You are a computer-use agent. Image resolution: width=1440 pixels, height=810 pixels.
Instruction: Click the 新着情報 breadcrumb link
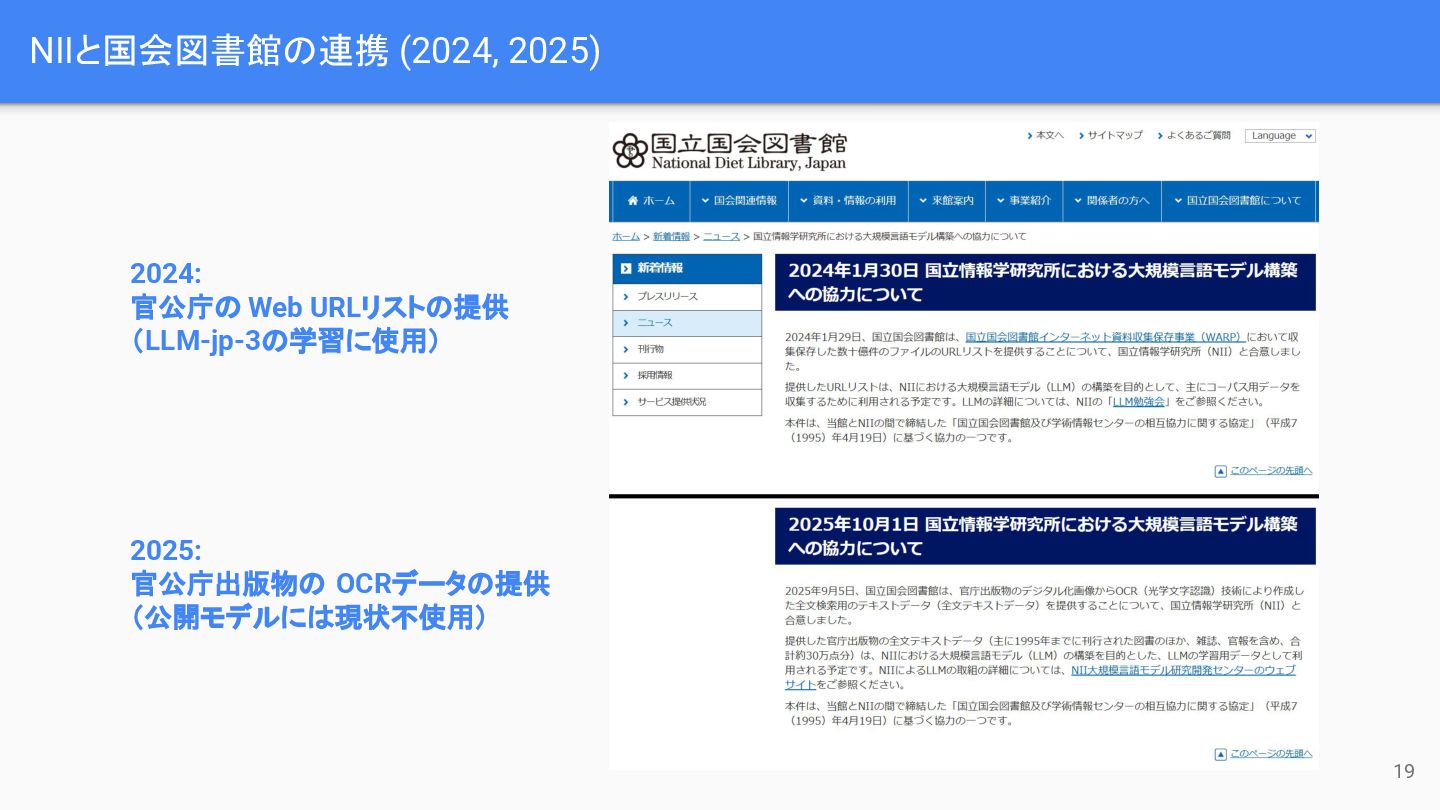pos(671,237)
